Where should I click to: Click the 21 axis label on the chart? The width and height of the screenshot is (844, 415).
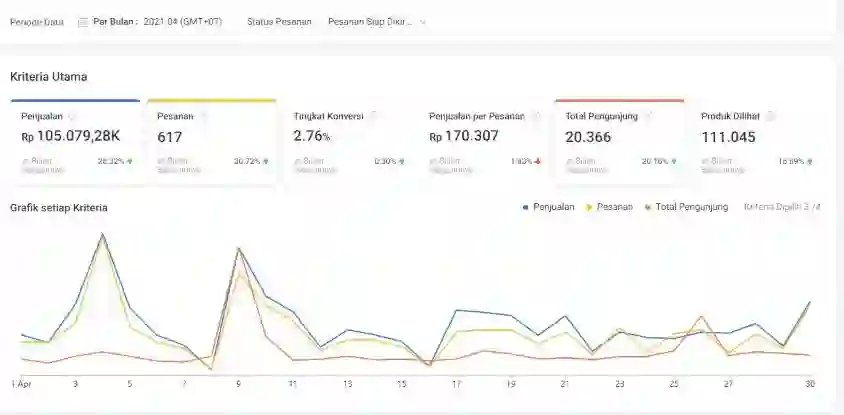click(x=565, y=384)
